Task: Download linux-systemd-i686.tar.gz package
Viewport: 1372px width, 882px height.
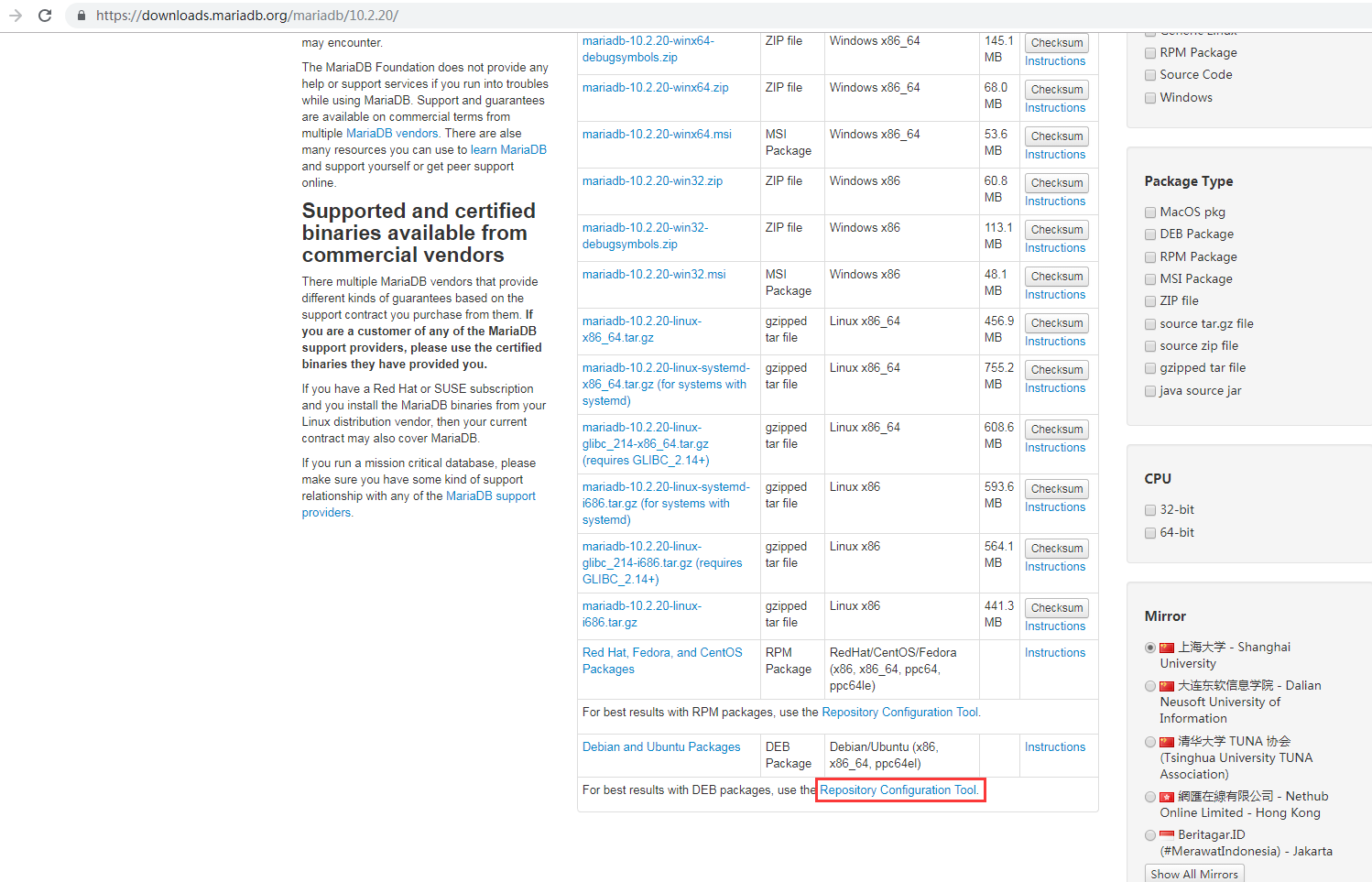Action: pos(666,503)
